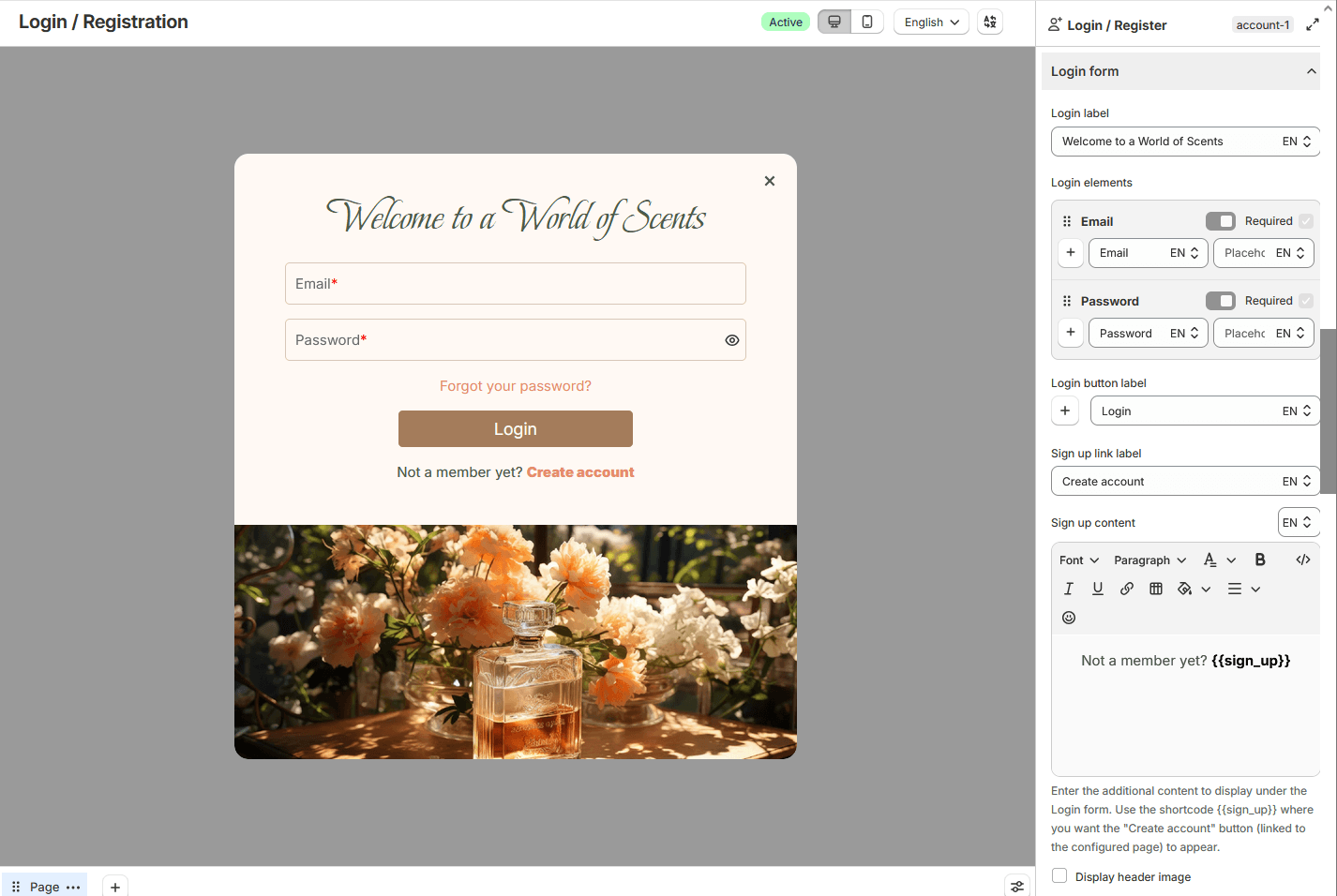Open the English language dropdown
Image resolution: width=1337 pixels, height=896 pixels.
931,22
